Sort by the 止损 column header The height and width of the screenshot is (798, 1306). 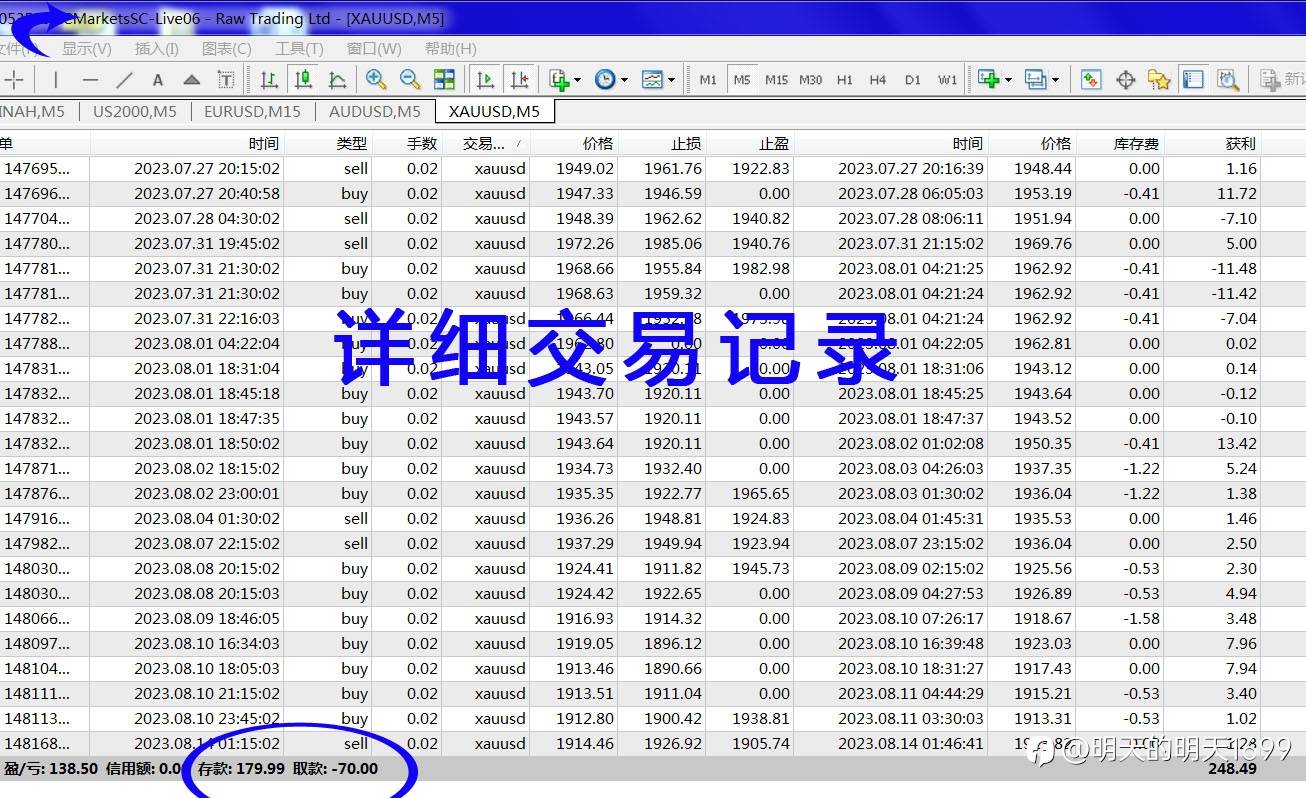[x=686, y=144]
